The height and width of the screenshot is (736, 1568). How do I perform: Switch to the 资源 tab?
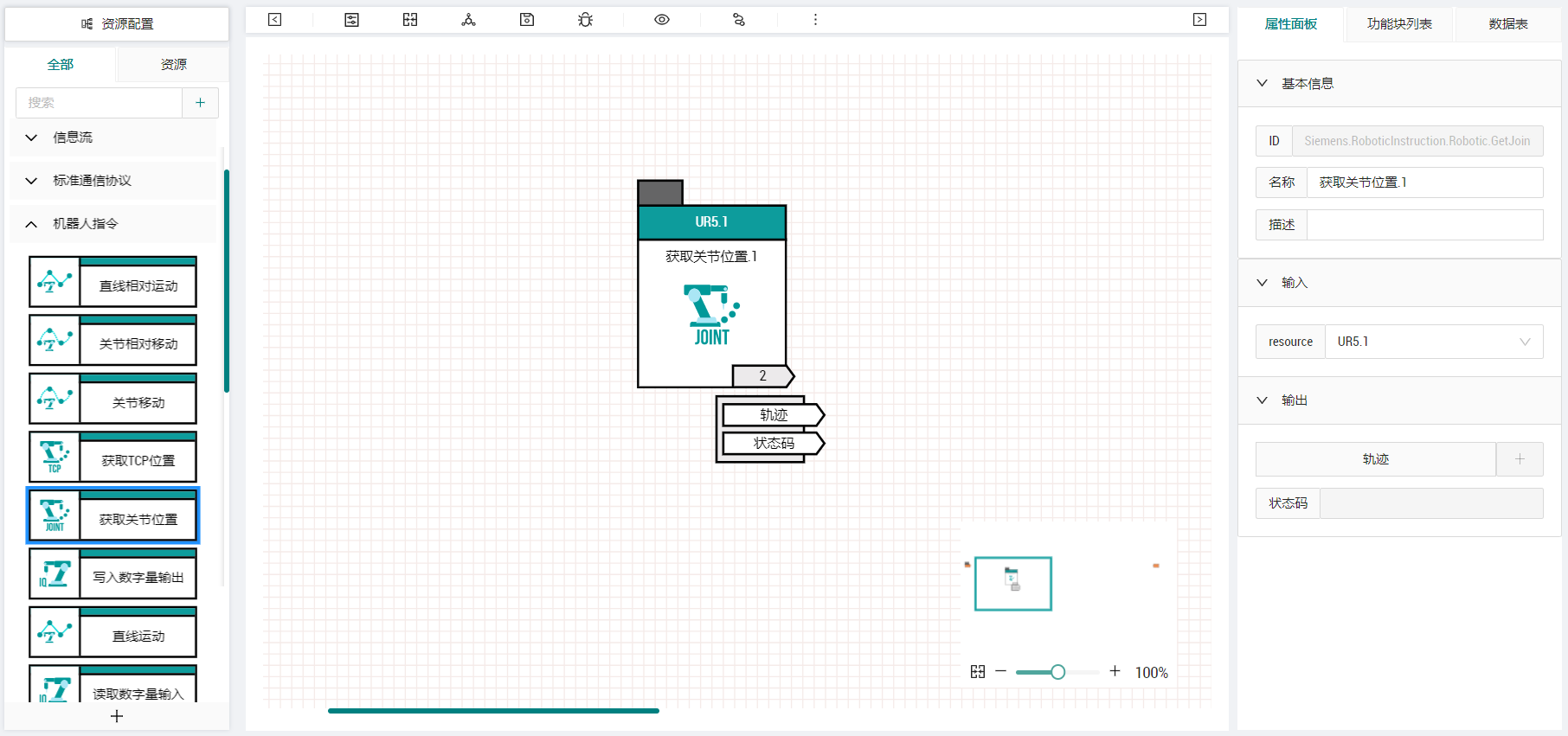click(174, 65)
